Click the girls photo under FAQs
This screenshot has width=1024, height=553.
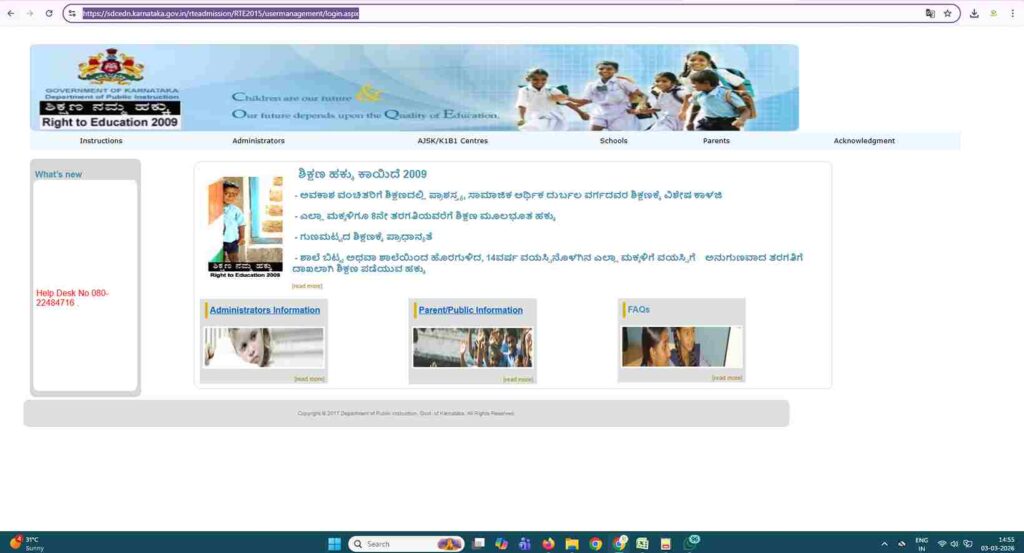click(x=682, y=347)
